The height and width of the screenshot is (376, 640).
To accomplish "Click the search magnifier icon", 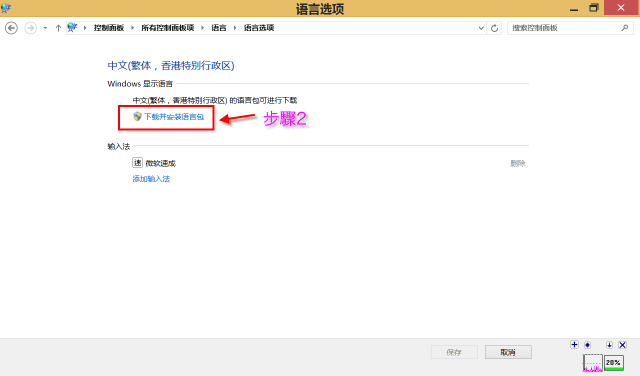I will pyautogui.click(x=624, y=28).
